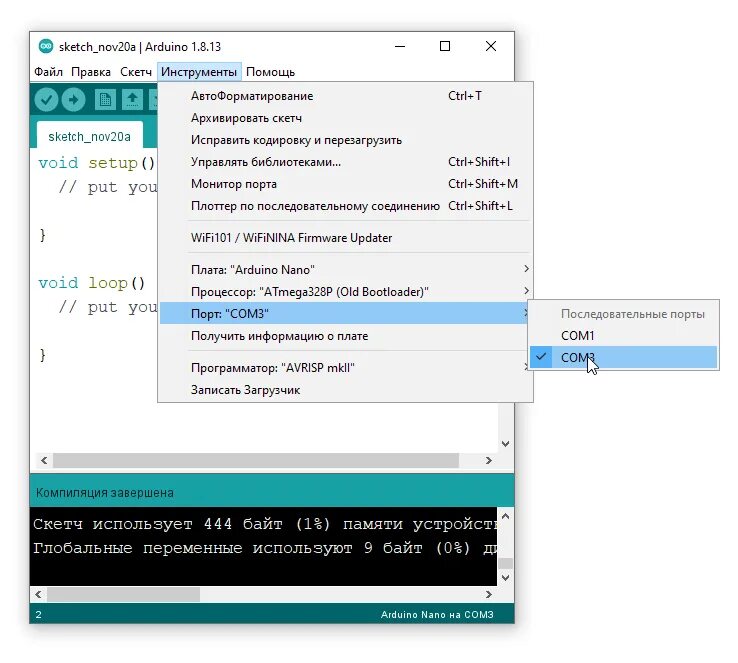
Task: Open Управлять библиотеками…
Action: (346, 162)
